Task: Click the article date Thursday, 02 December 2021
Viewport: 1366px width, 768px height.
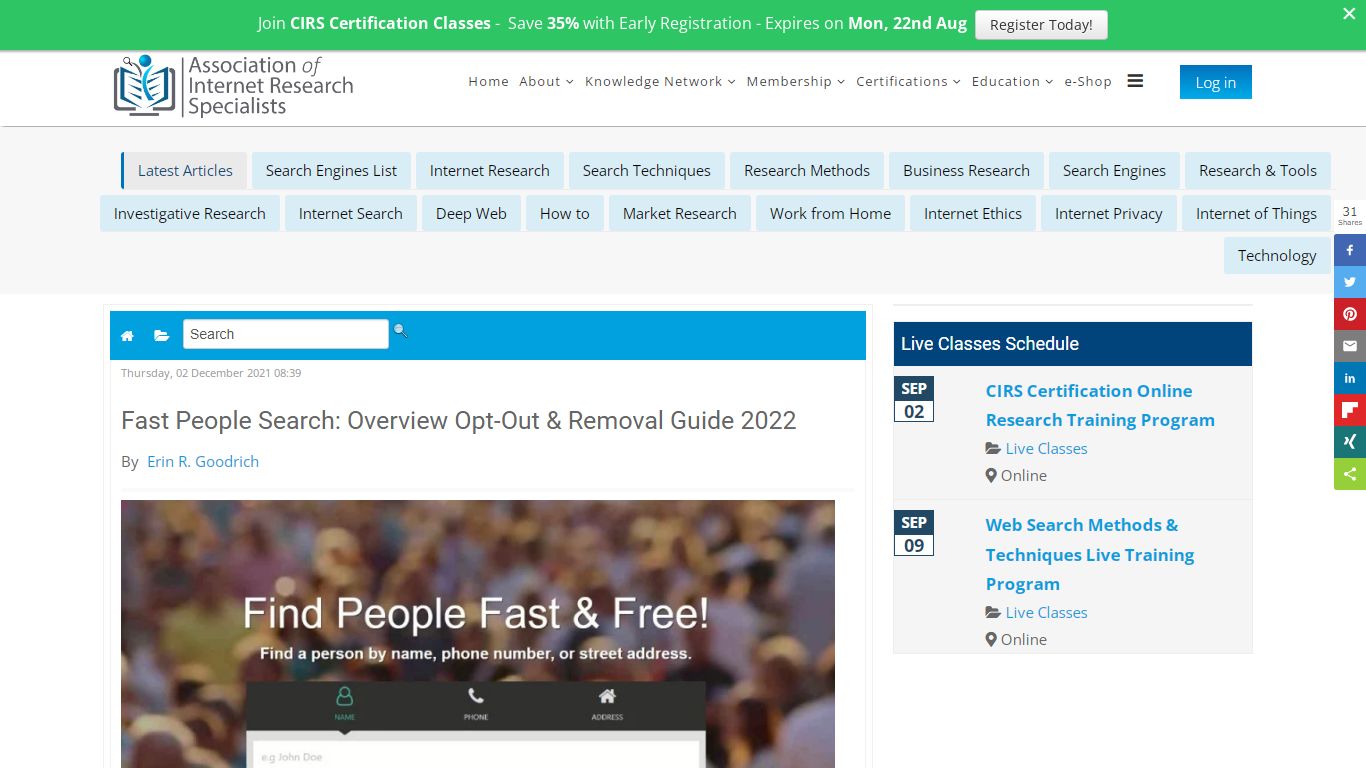Action: coord(211,373)
